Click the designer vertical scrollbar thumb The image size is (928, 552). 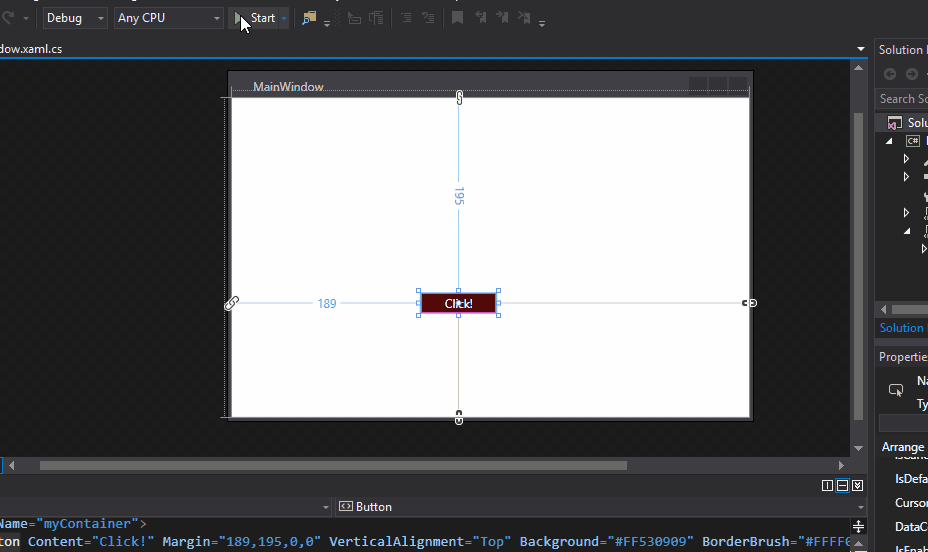click(x=858, y=266)
